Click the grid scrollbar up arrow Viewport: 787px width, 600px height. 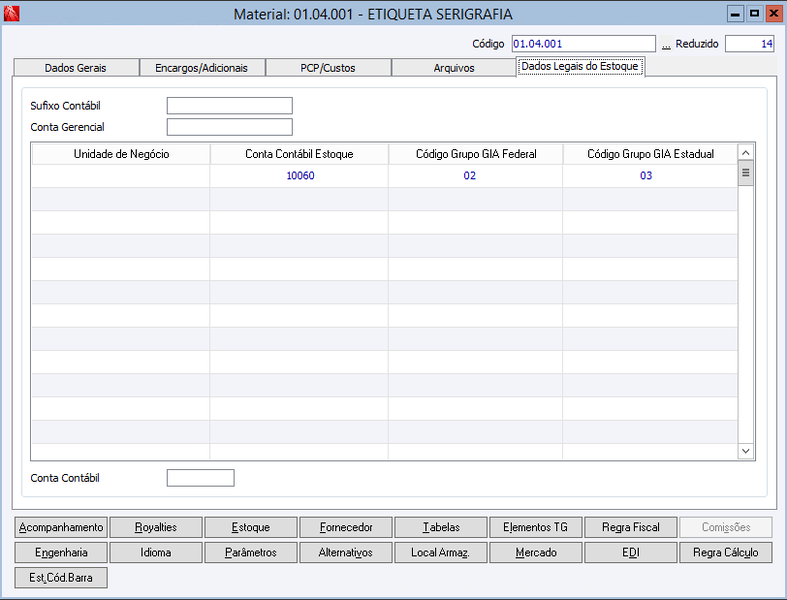(746, 153)
